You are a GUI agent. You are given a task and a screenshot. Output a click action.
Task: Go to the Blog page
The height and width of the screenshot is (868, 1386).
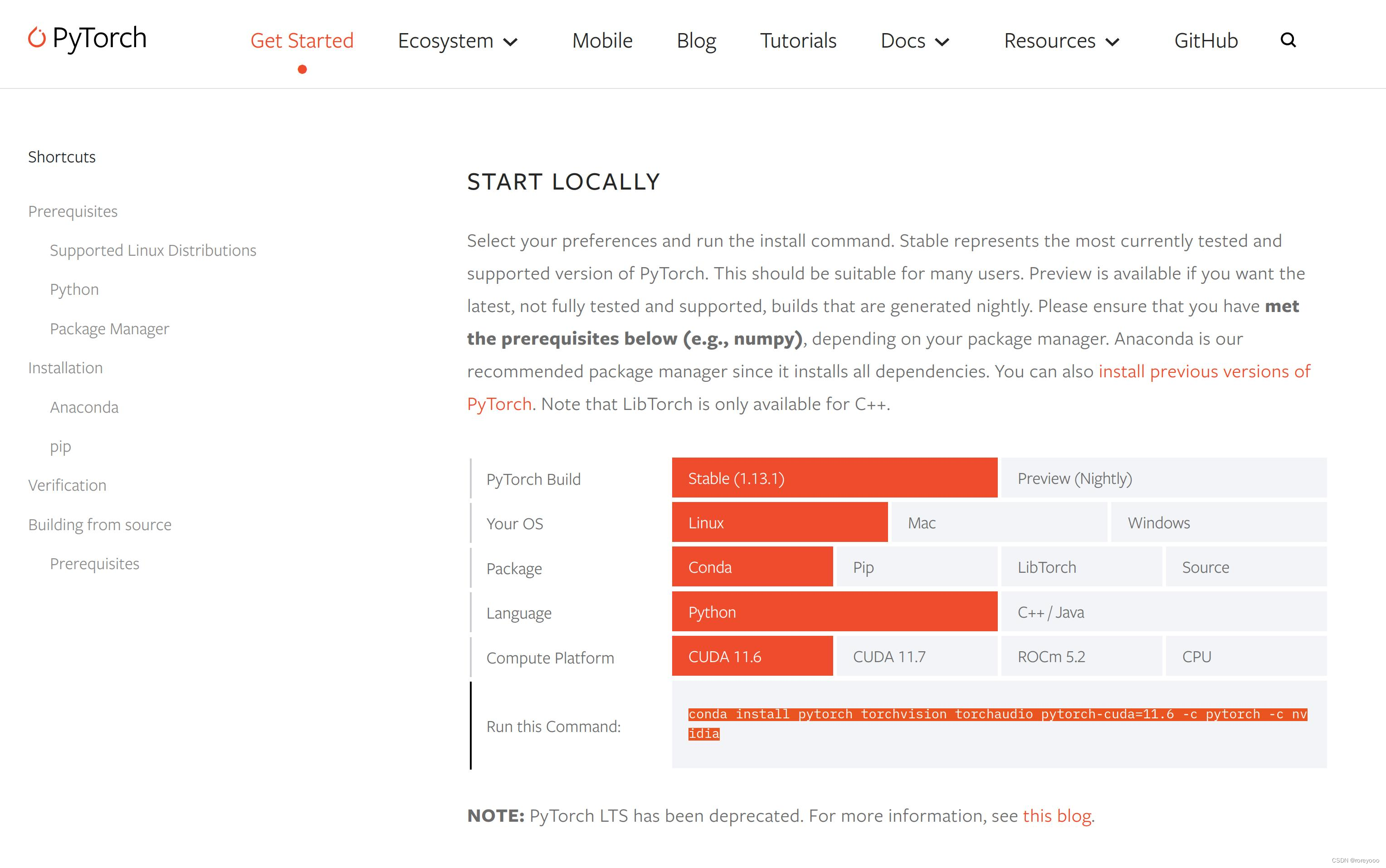click(x=696, y=41)
